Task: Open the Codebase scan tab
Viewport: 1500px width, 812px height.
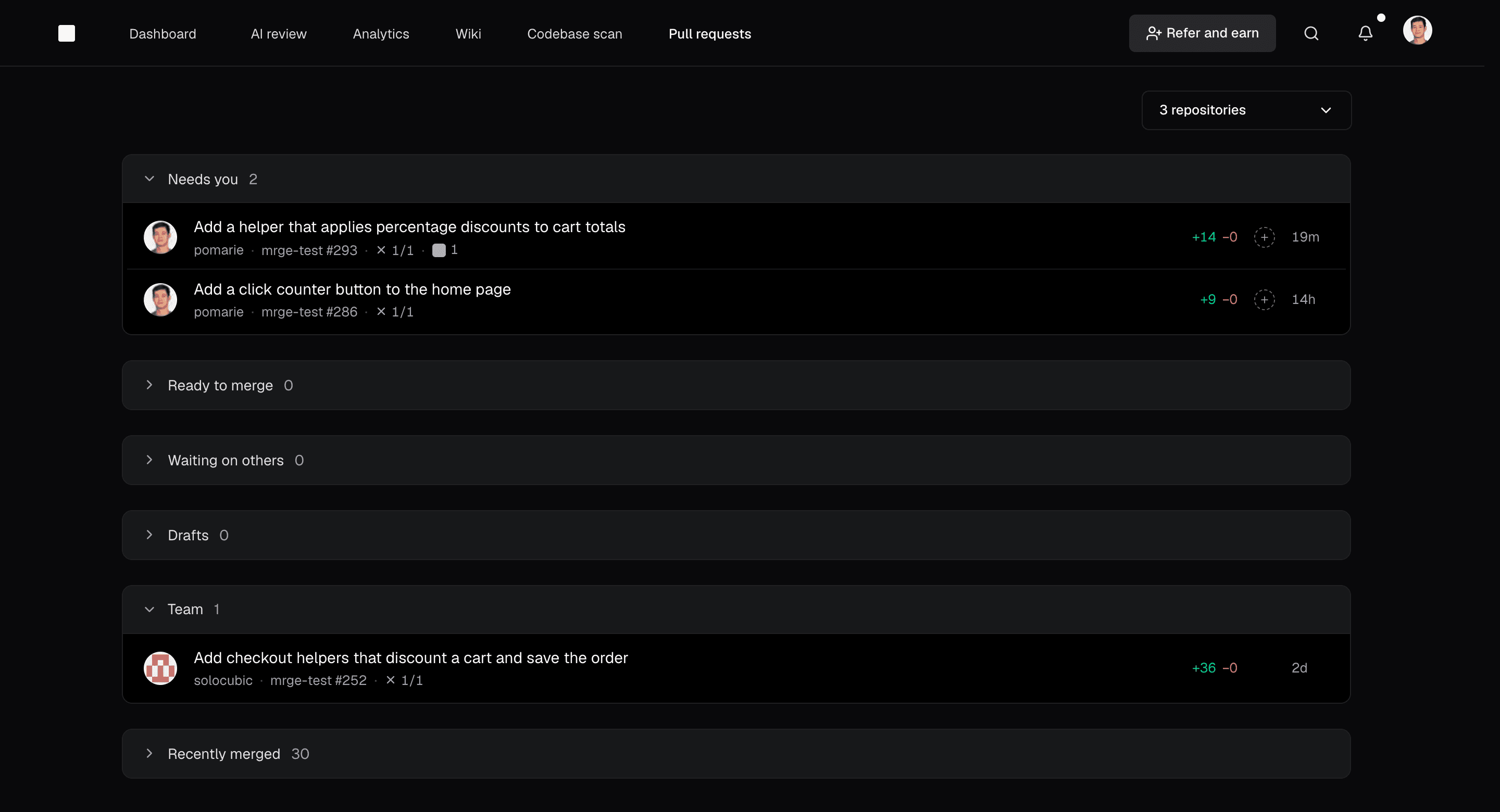Action: pos(574,34)
